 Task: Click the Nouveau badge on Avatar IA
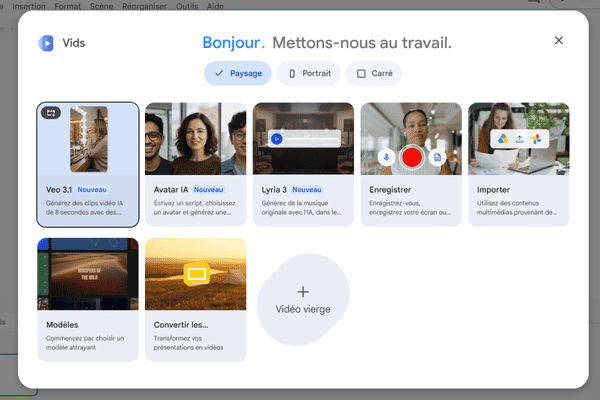209,190
